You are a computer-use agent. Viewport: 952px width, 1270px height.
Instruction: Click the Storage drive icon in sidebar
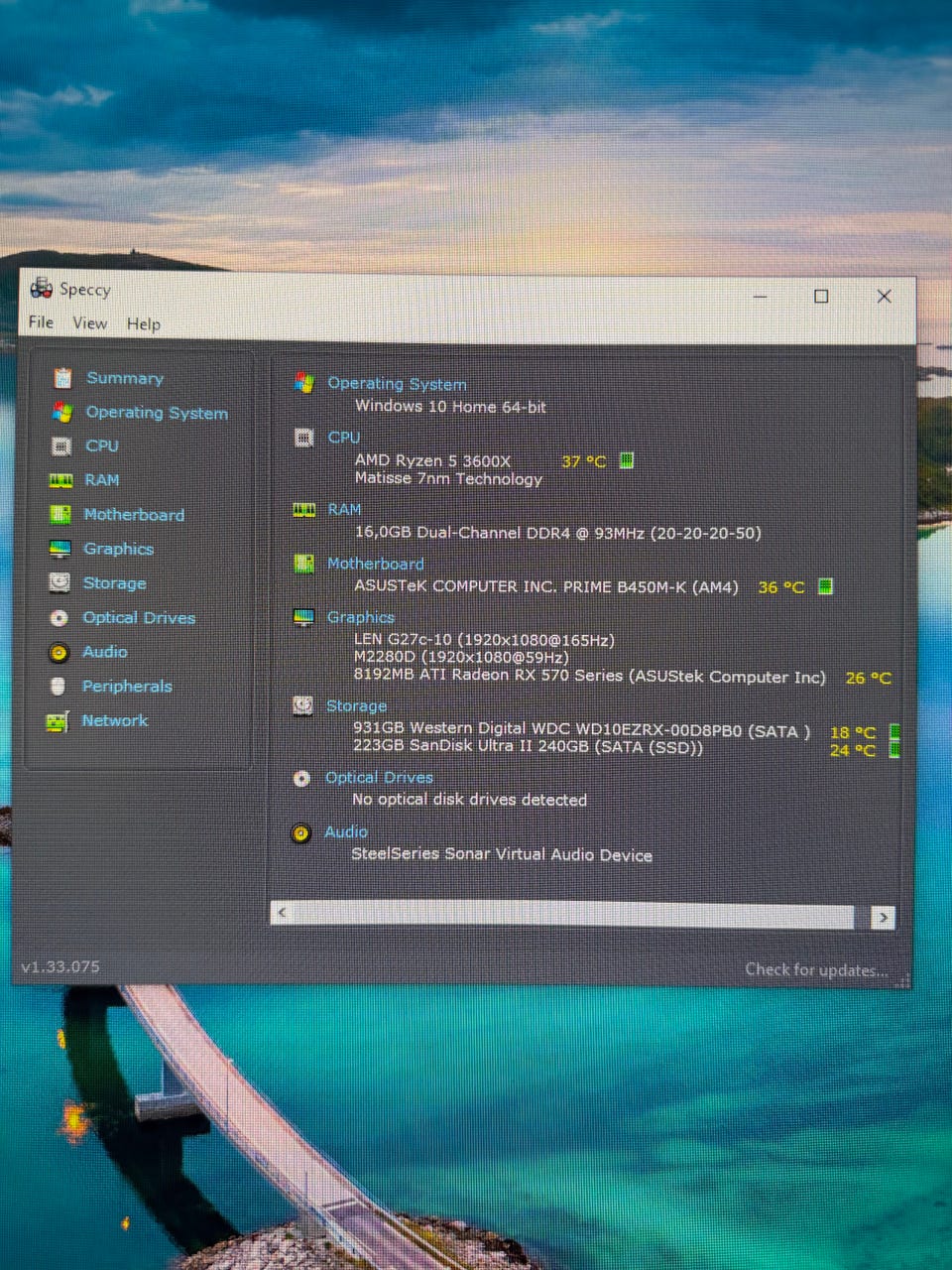pos(59,582)
